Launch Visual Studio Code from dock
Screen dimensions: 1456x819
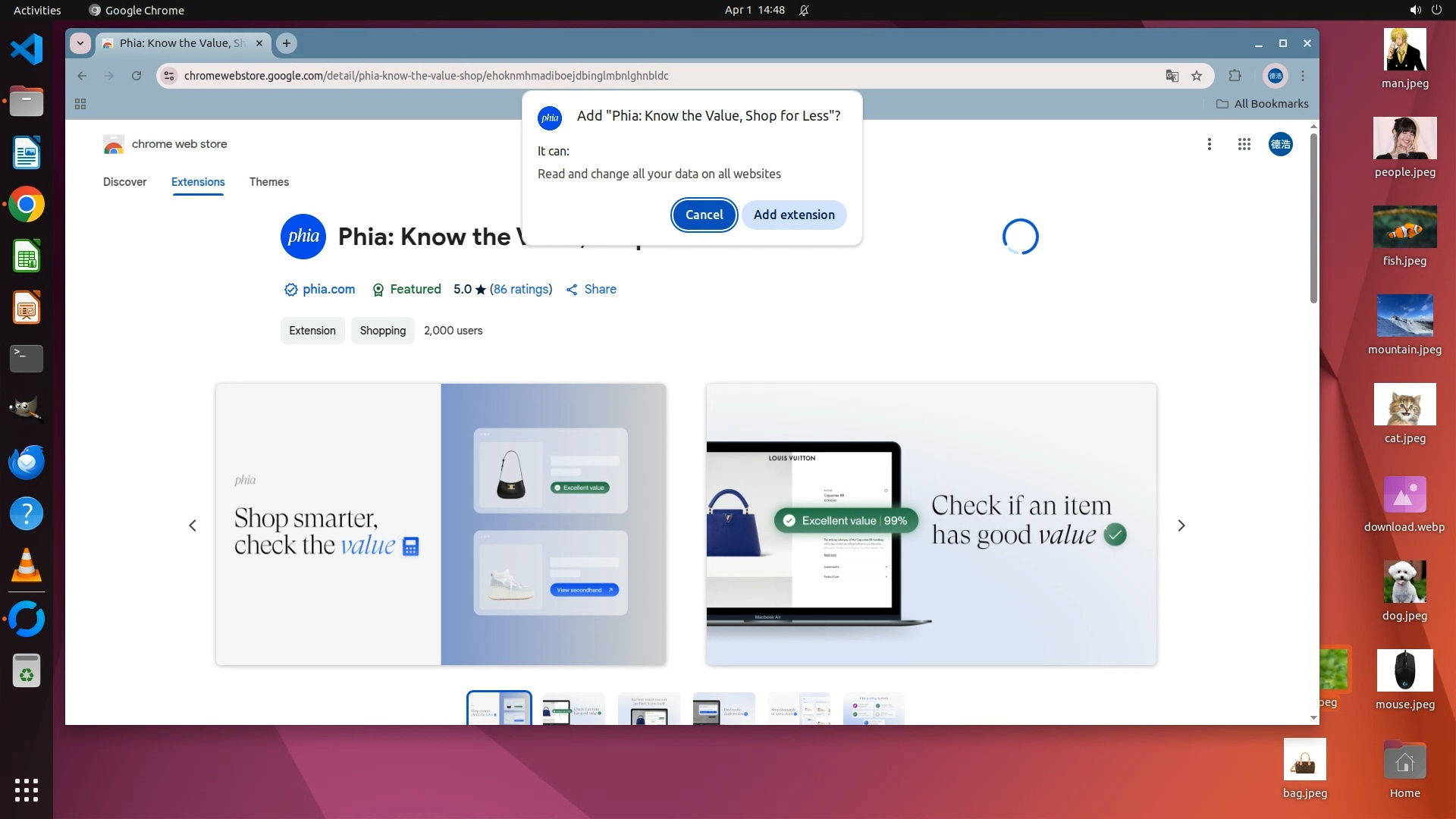pos(27,50)
